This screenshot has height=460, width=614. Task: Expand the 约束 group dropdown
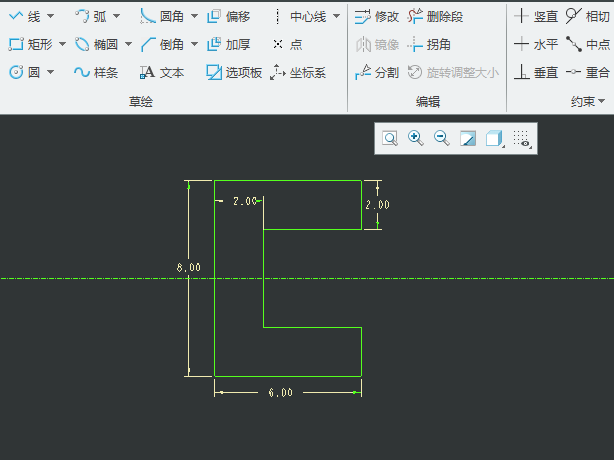click(x=588, y=102)
